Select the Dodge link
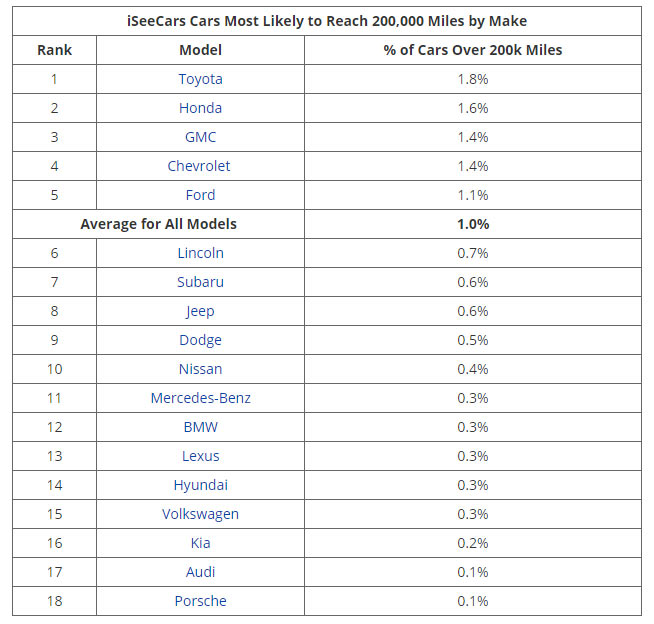 click(x=200, y=340)
